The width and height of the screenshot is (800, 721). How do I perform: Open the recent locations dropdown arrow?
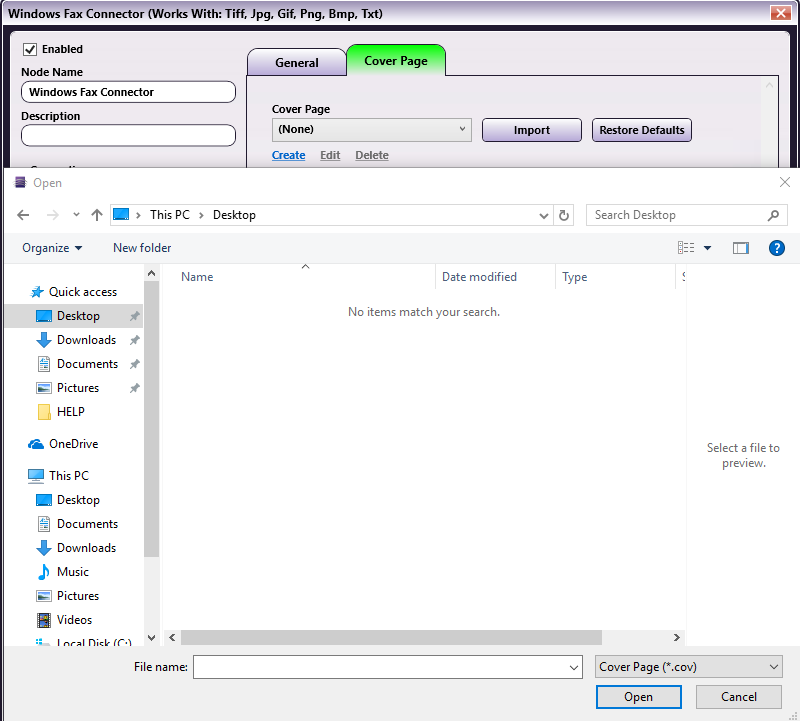(x=76, y=215)
